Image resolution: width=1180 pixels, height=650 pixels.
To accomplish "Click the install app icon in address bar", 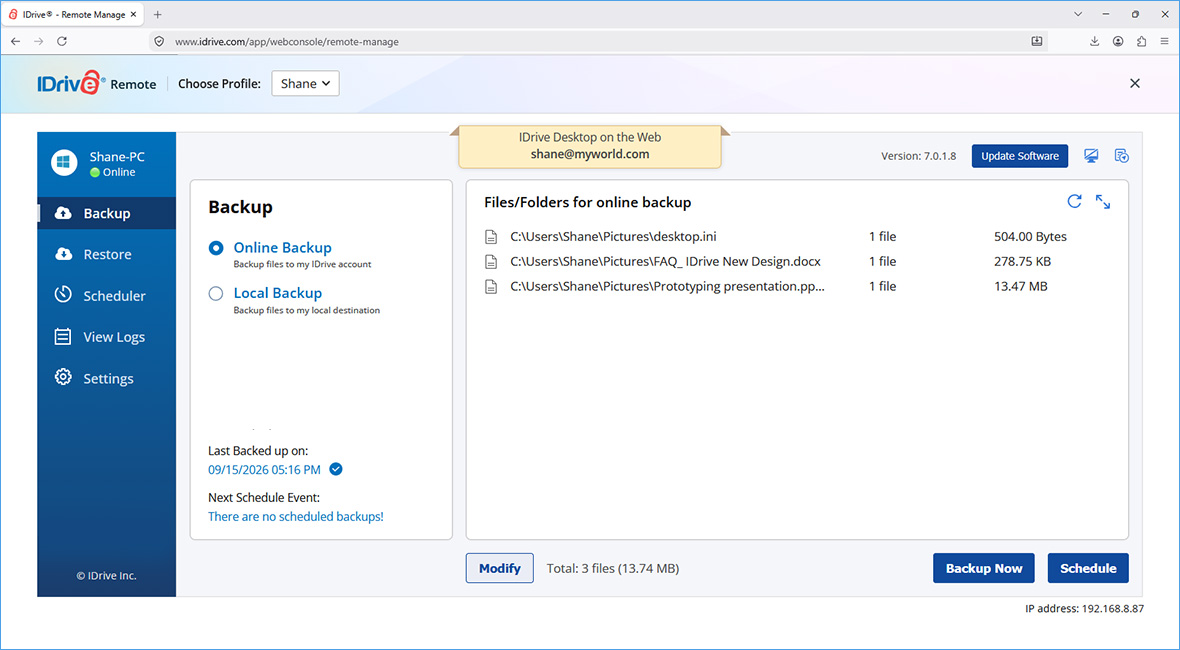I will tap(1037, 41).
